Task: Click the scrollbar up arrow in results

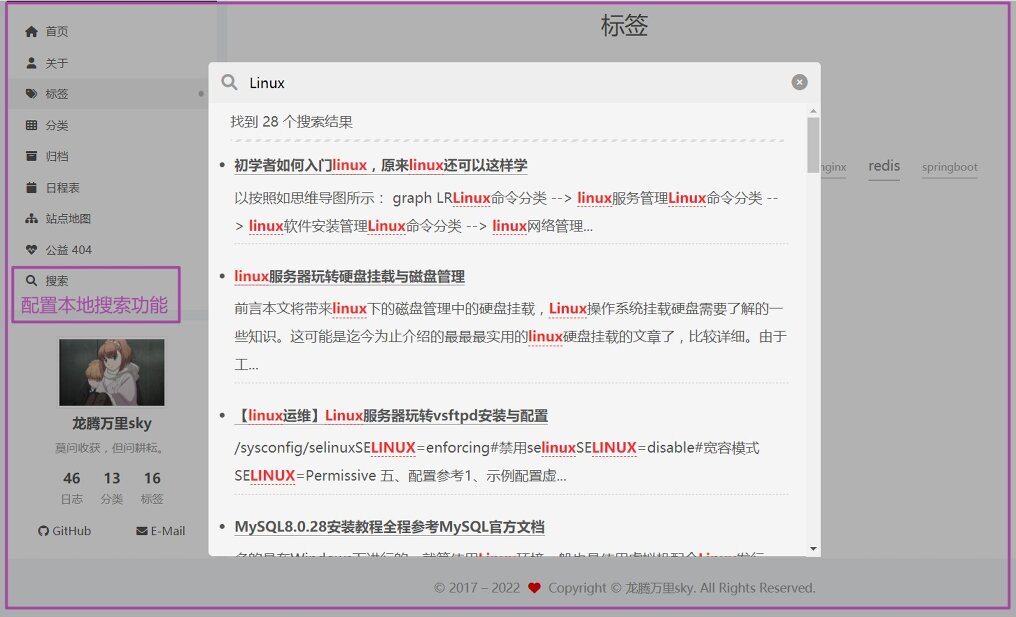Action: pyautogui.click(x=813, y=111)
